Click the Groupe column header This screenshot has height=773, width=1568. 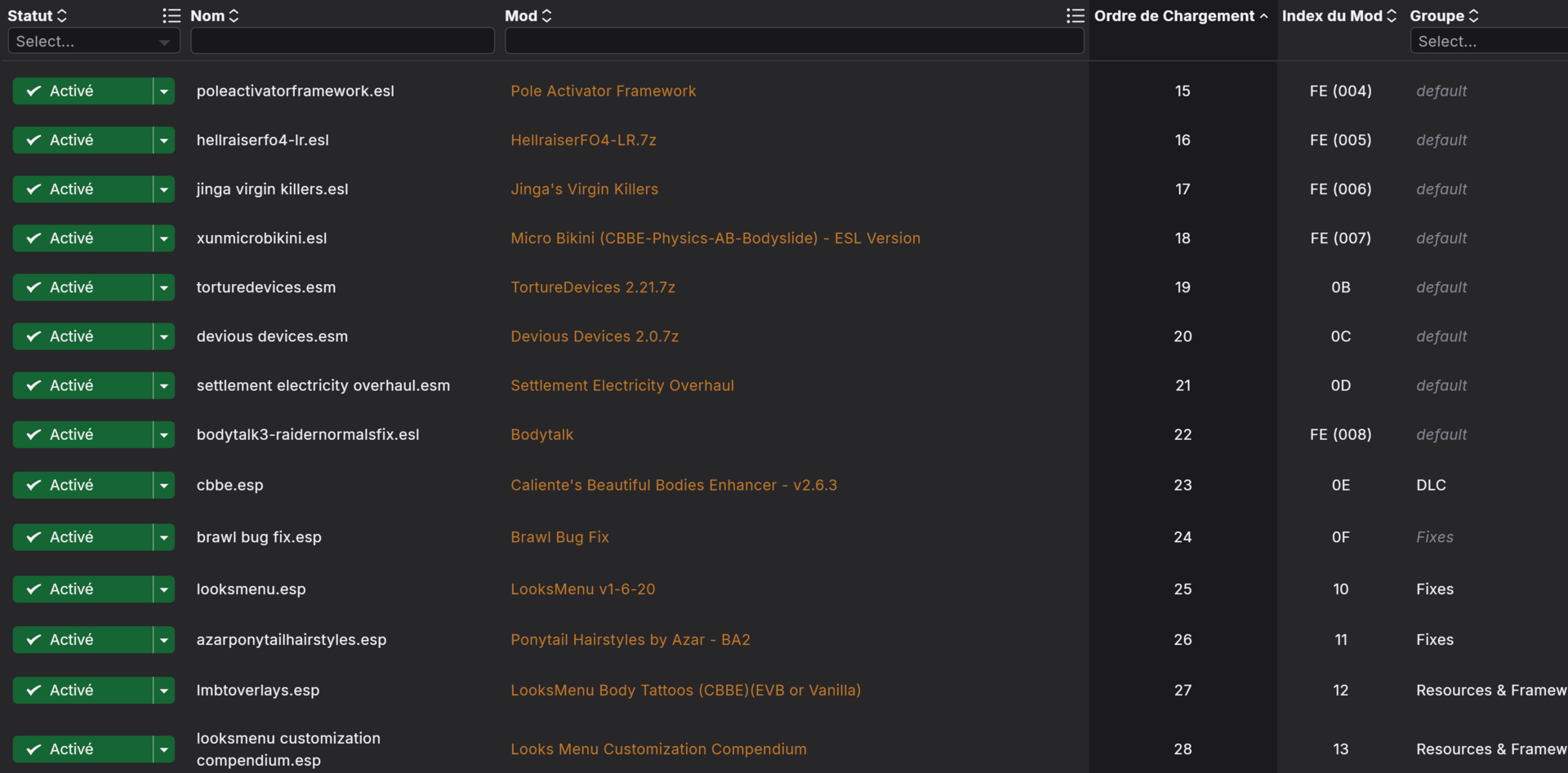1437,16
